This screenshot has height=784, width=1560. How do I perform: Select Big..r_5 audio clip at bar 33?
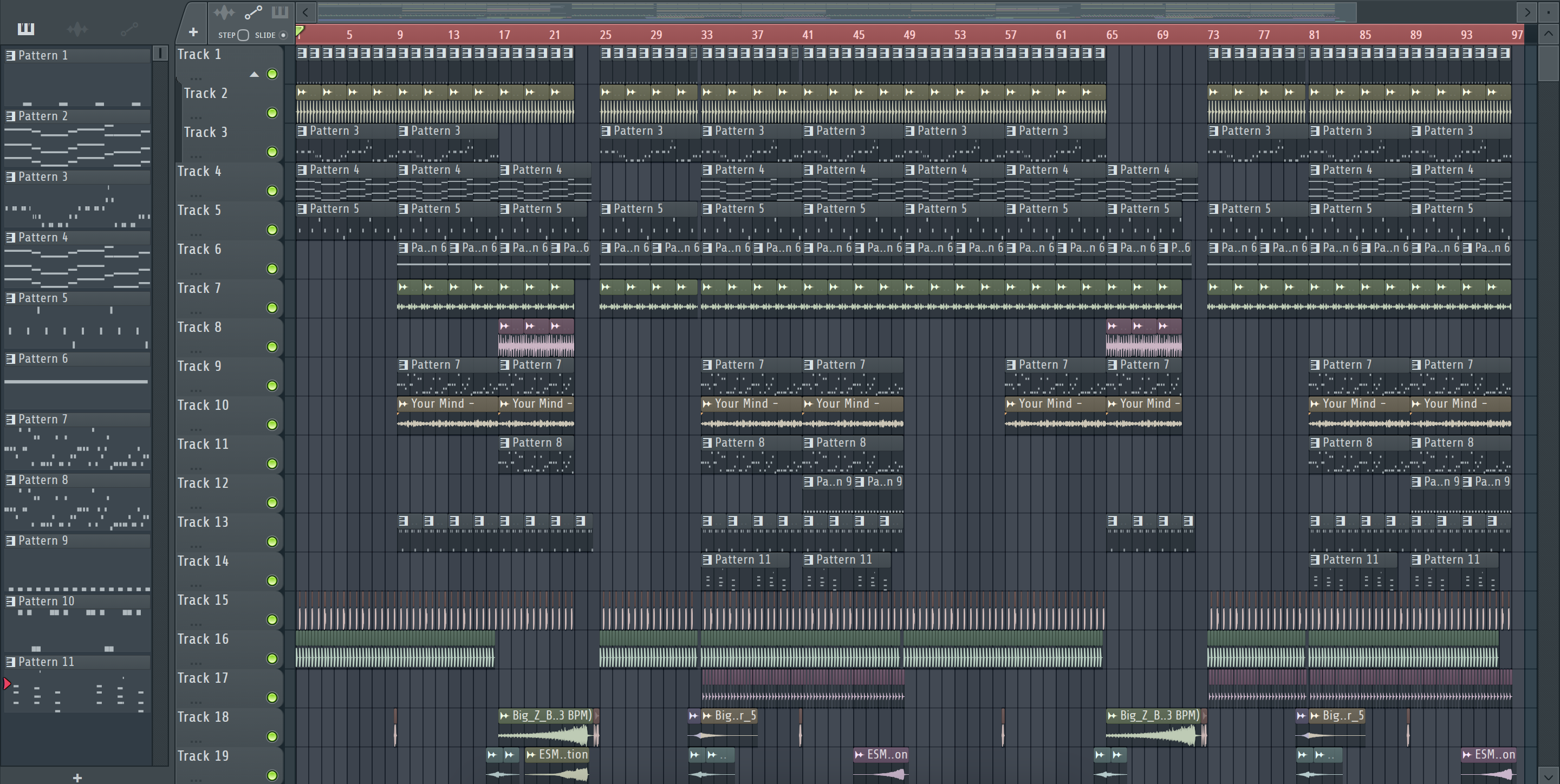[x=729, y=727]
